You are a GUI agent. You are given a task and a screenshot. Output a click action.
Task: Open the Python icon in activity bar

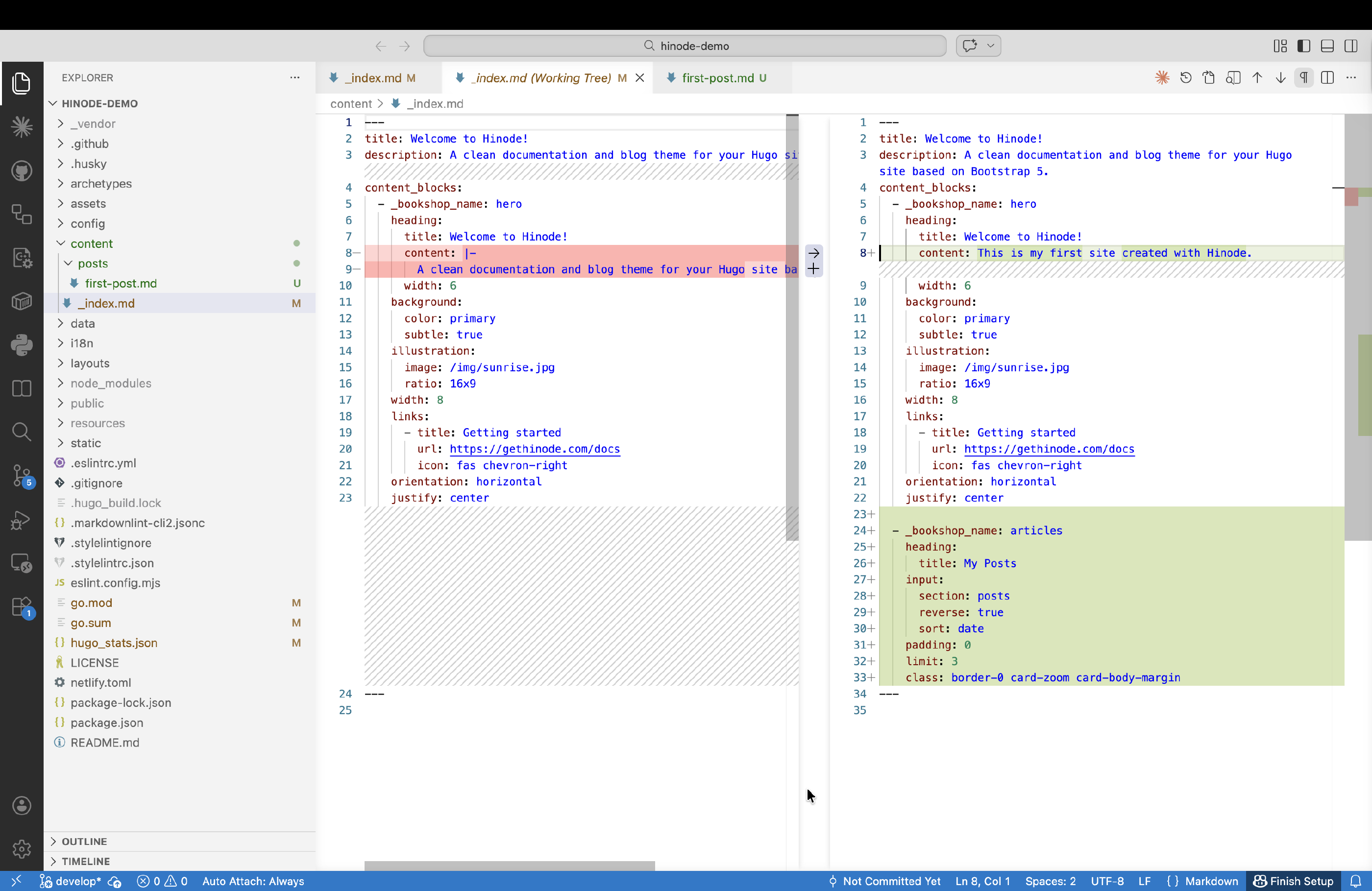22,345
